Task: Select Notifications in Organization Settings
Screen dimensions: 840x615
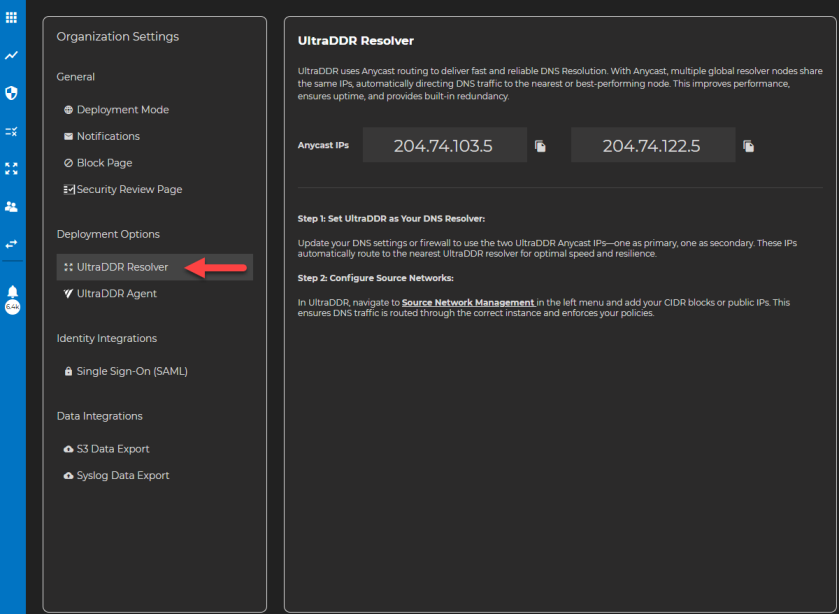Action: [107, 136]
